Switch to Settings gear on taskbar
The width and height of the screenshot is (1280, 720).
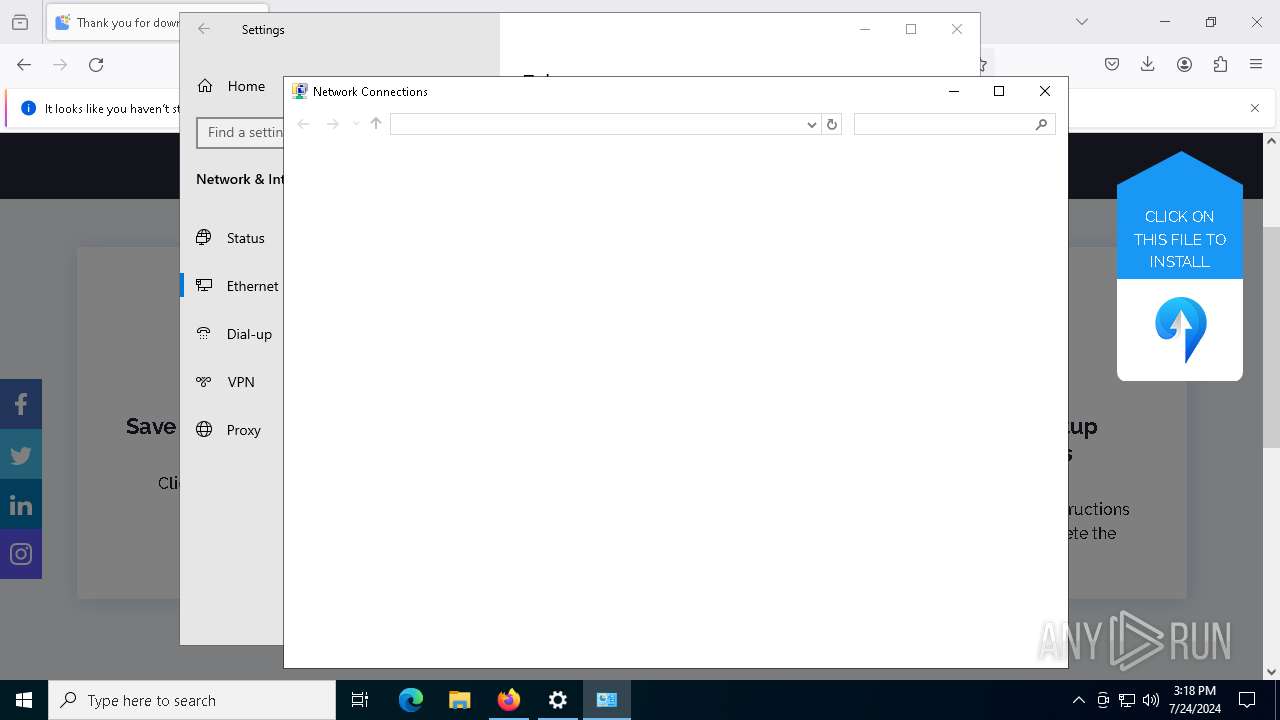(x=558, y=700)
